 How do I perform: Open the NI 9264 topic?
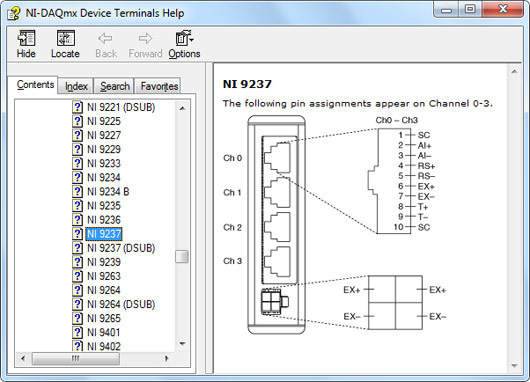coord(104,290)
